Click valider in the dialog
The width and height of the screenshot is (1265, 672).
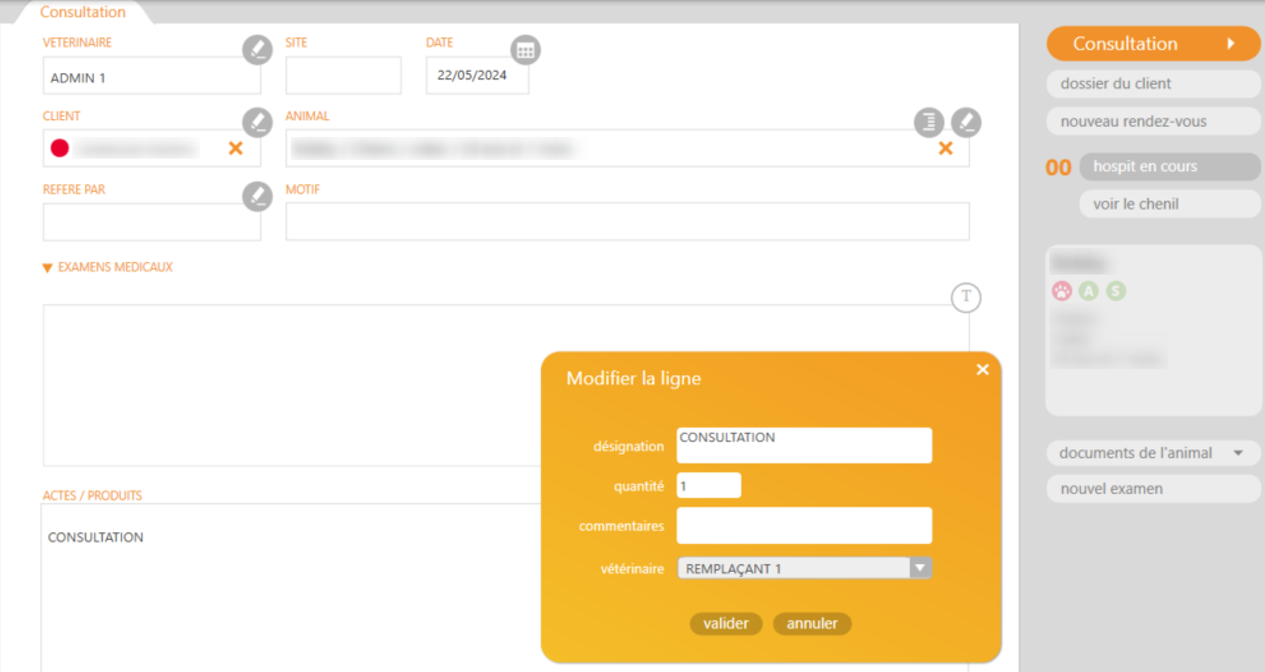click(726, 623)
